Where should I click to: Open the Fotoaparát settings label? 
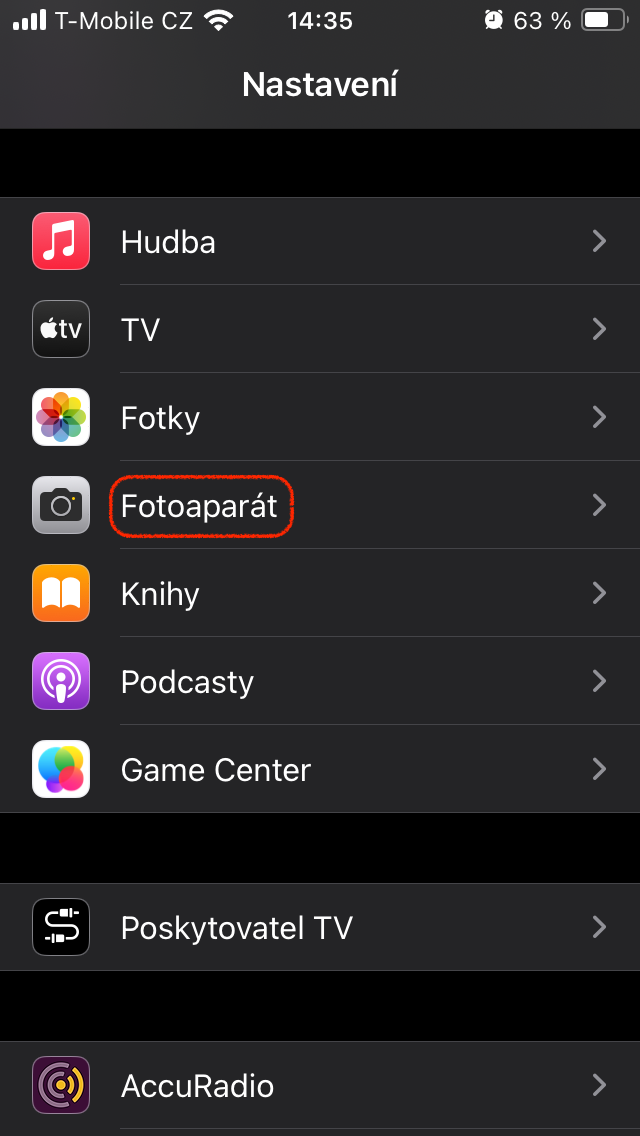pyautogui.click(x=199, y=506)
